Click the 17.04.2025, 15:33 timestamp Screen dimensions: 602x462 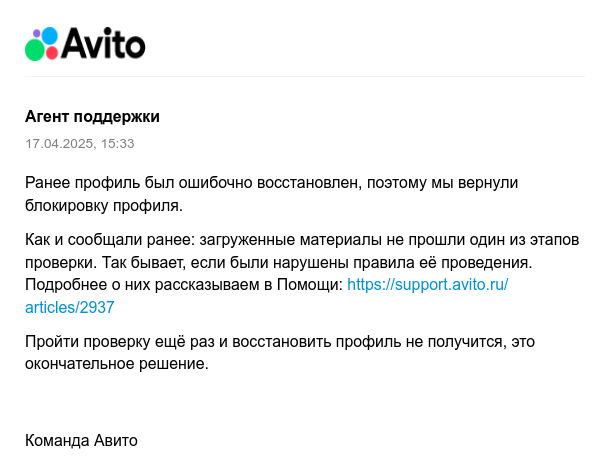(x=79, y=144)
